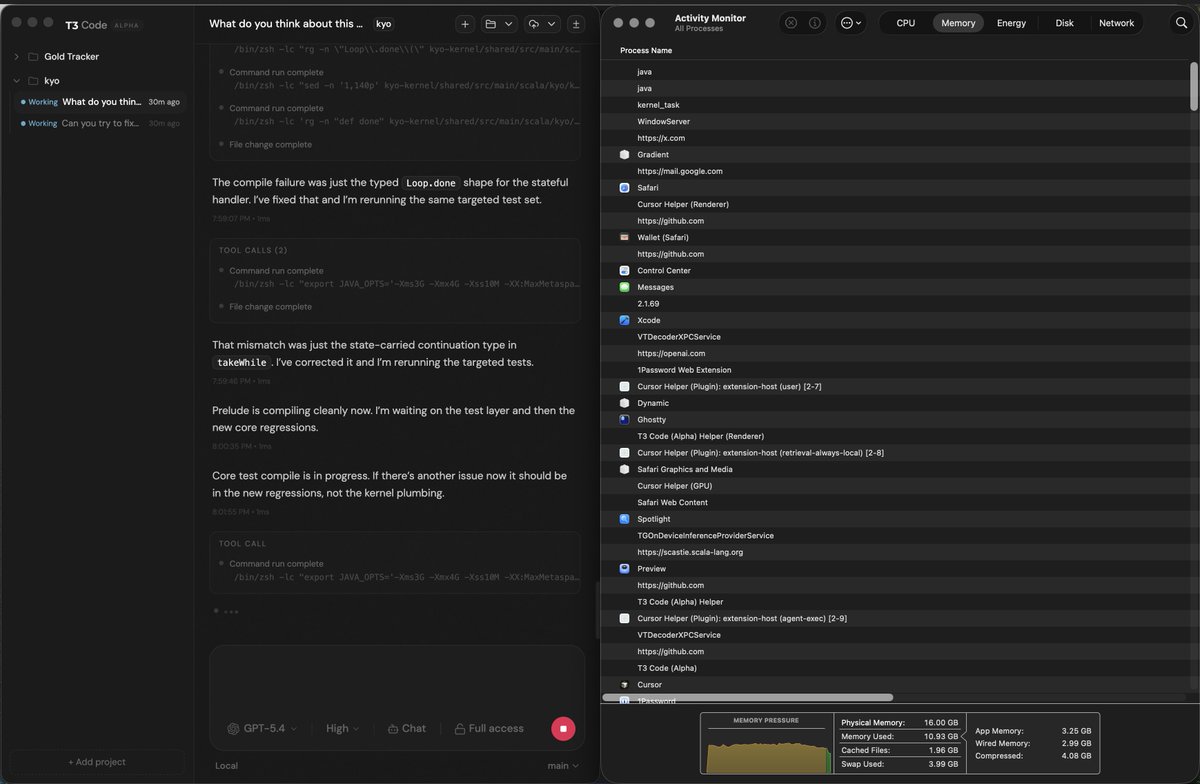1200x784 pixels.
Task: Click the Add project button
Action: tap(97, 762)
